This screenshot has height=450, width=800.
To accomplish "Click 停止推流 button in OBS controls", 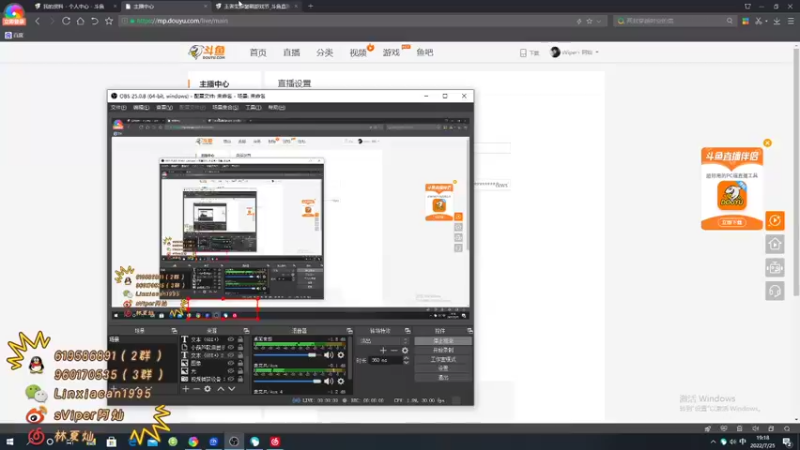I will coord(443,341).
